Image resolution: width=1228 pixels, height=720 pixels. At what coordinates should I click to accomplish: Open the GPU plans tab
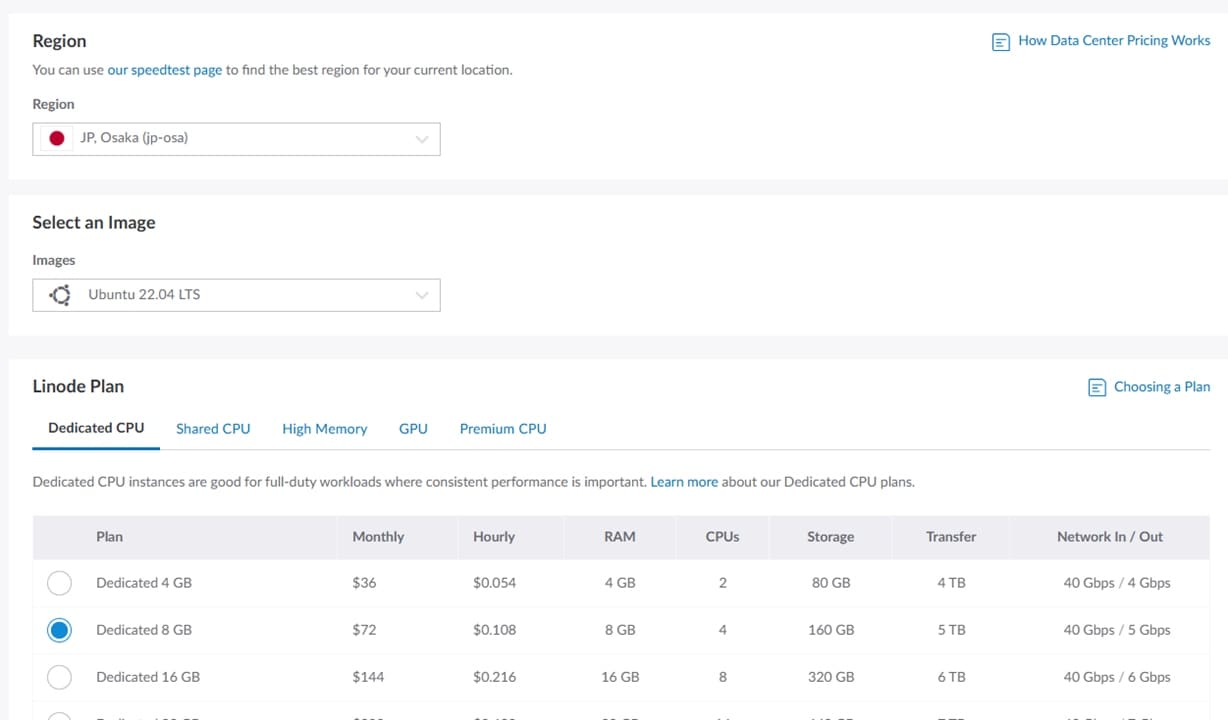click(413, 429)
